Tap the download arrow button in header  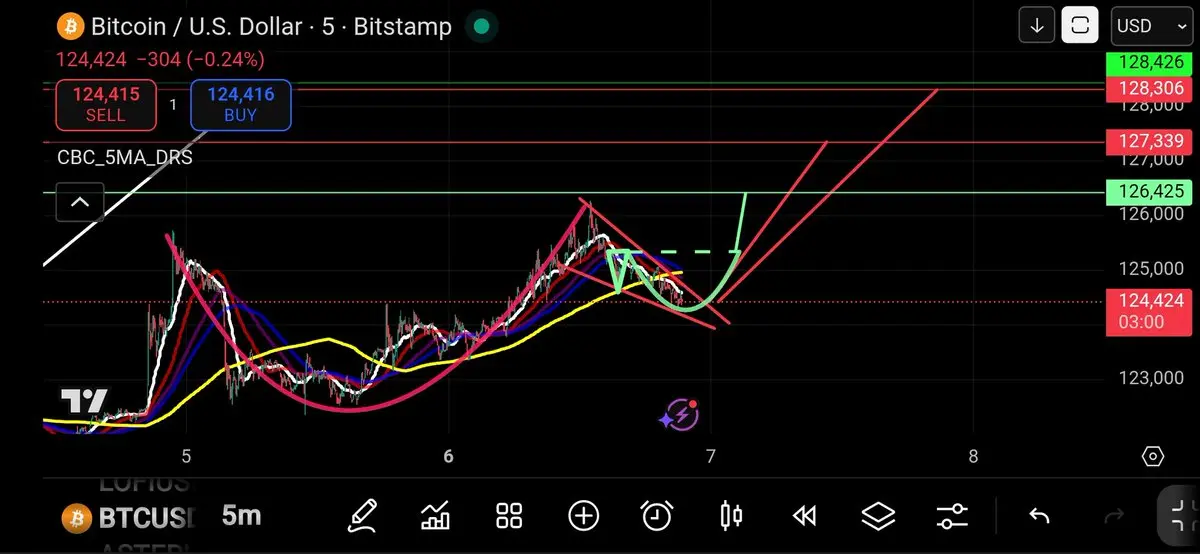click(1037, 26)
